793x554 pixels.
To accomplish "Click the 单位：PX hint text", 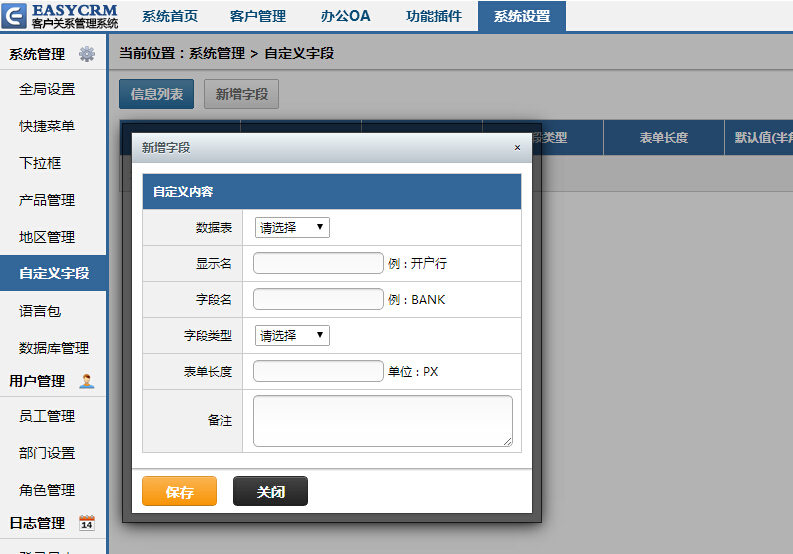I will (413, 371).
